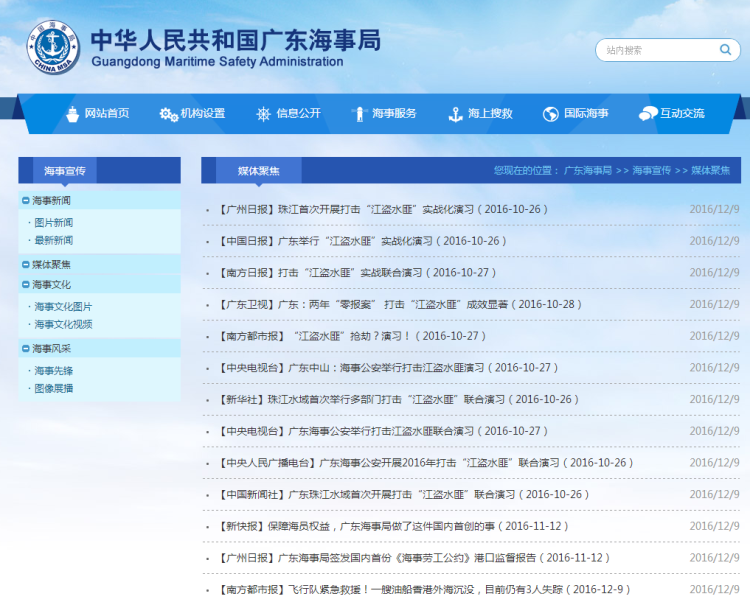Click the ship wheel icon beside 信息公开

(x=264, y=114)
